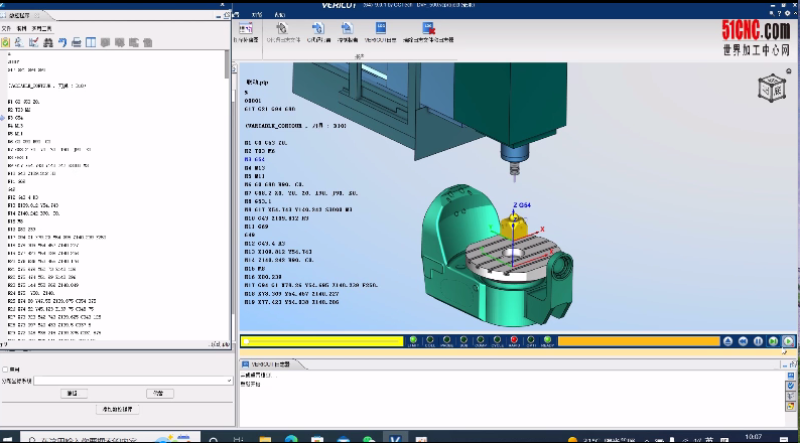Click the first VERICUT ribbon icon on the left
This screenshot has height=443, width=800.
click(246, 31)
